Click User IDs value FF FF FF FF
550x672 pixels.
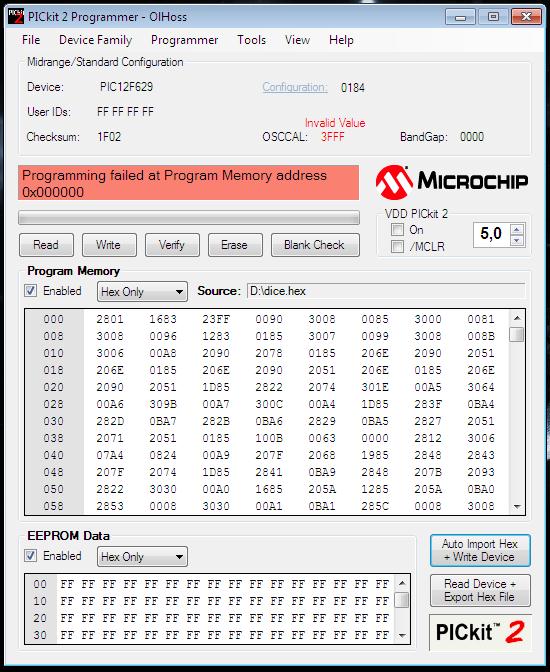pos(125,112)
